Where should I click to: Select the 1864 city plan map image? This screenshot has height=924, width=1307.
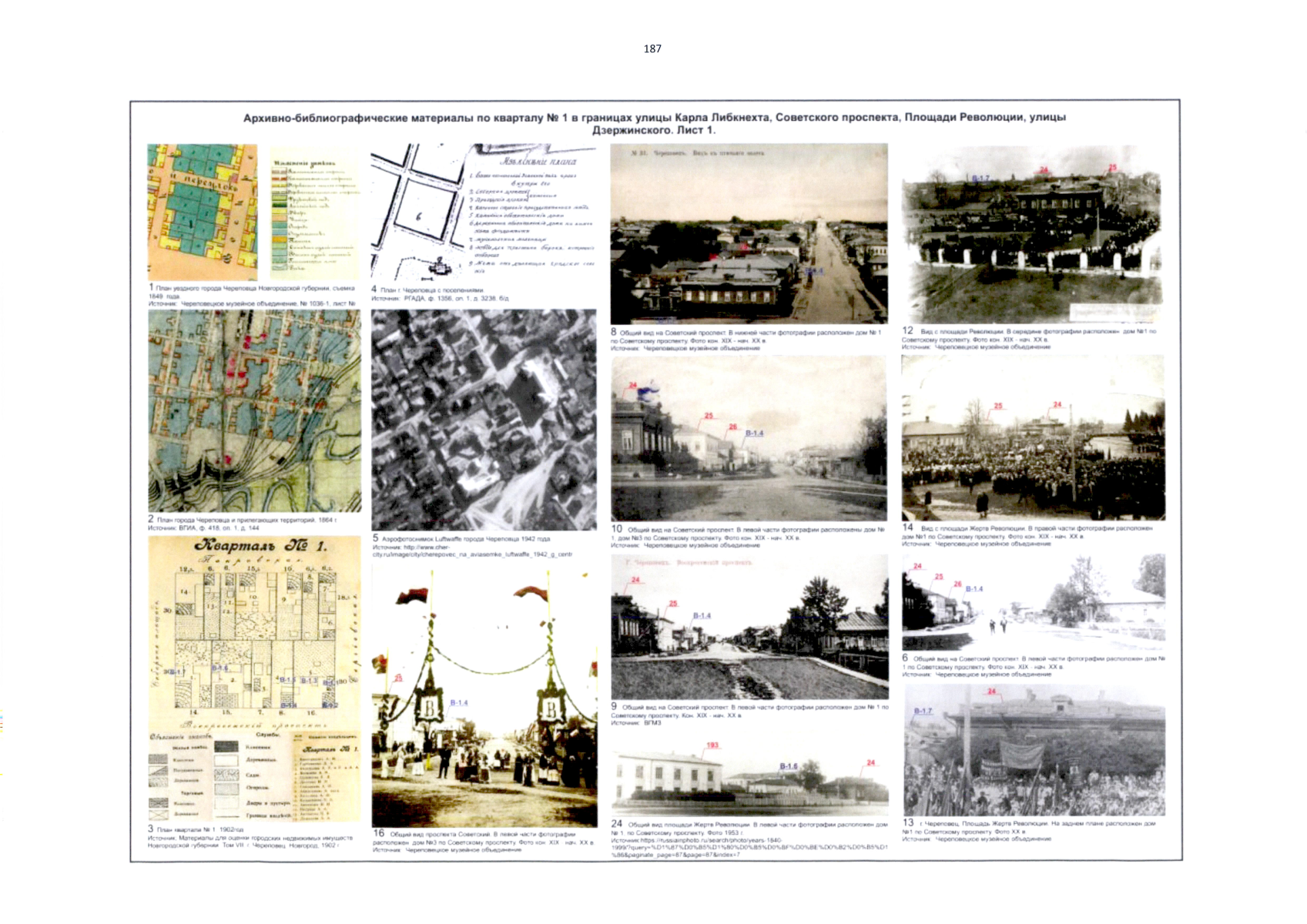pos(254,410)
